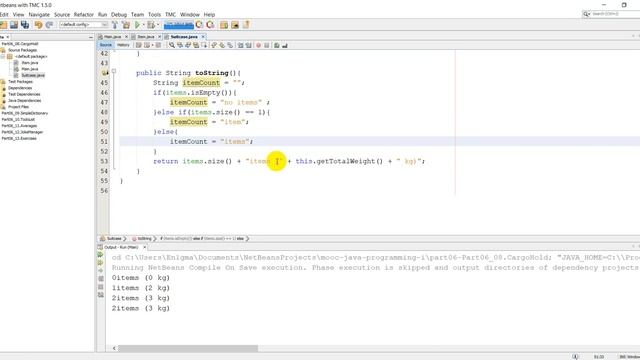Click the TMC submit icon near toolbar end

tap(246, 25)
